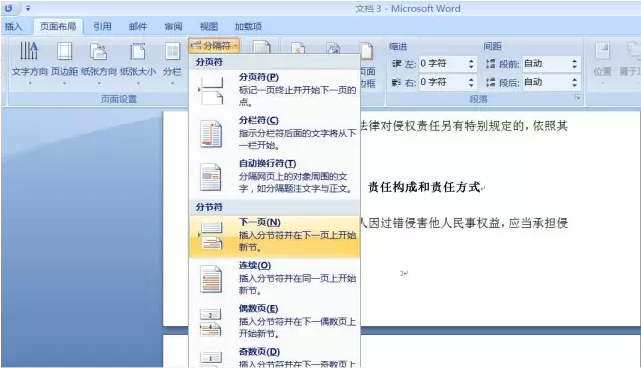Click the 偶数页(E) even page icon

click(211, 323)
